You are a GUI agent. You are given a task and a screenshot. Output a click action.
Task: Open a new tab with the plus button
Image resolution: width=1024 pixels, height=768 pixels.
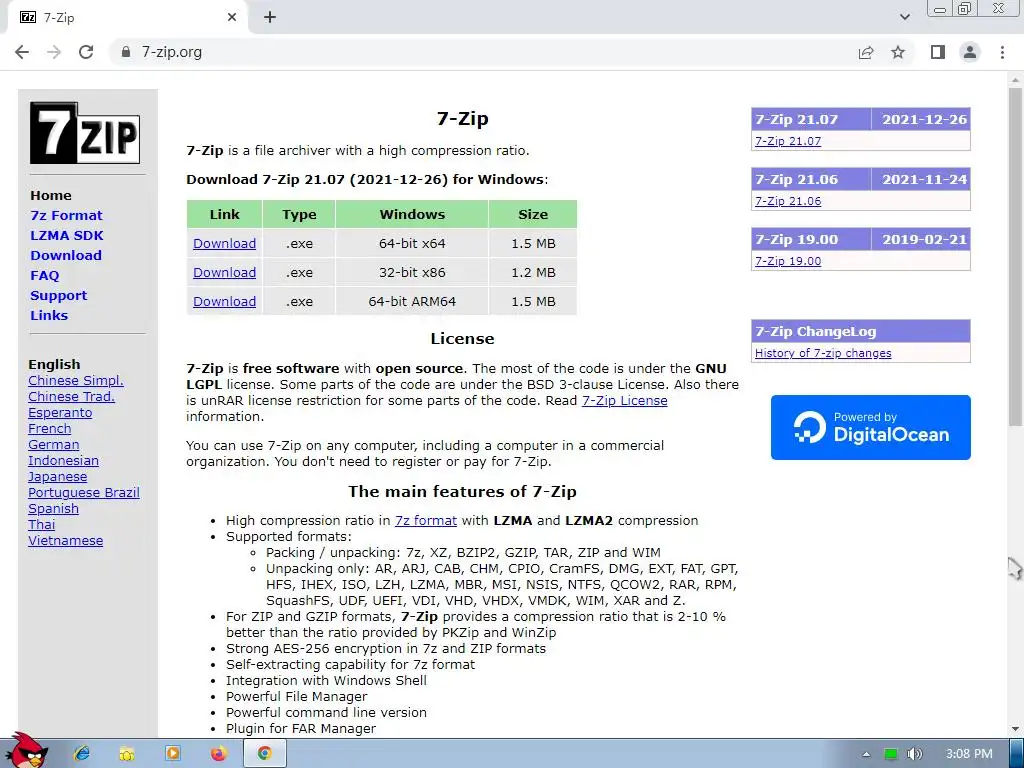point(270,18)
